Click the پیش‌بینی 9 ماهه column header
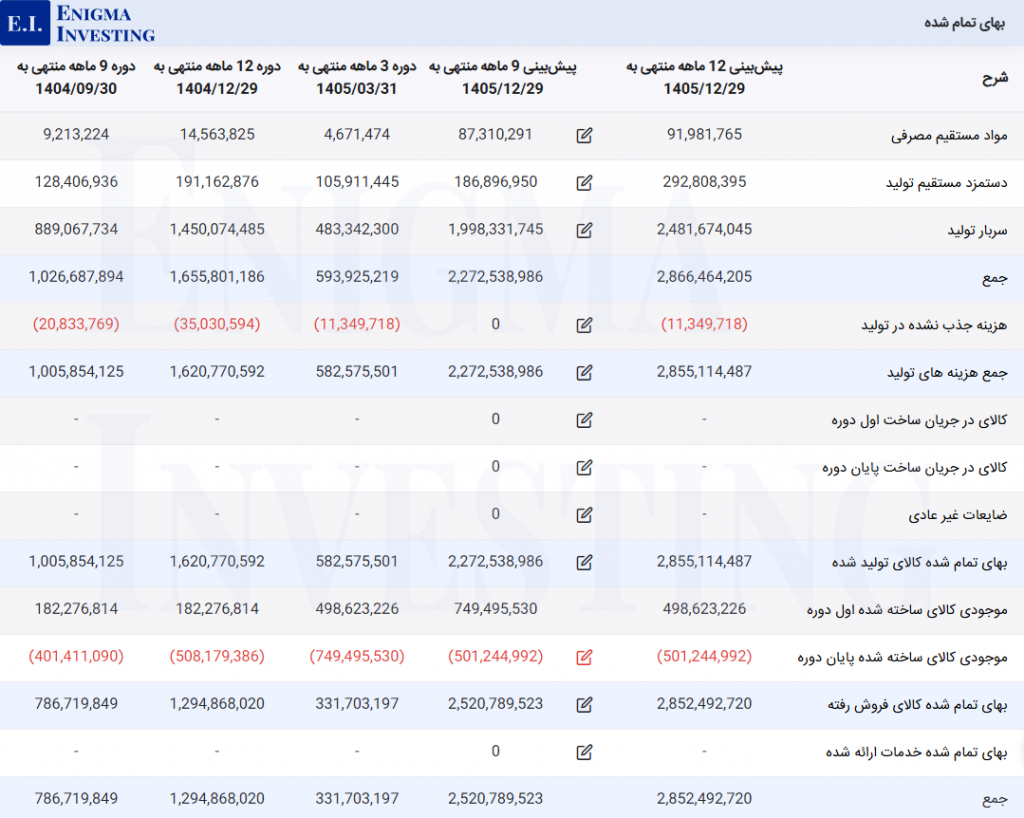This screenshot has width=1024, height=818. pos(503,78)
